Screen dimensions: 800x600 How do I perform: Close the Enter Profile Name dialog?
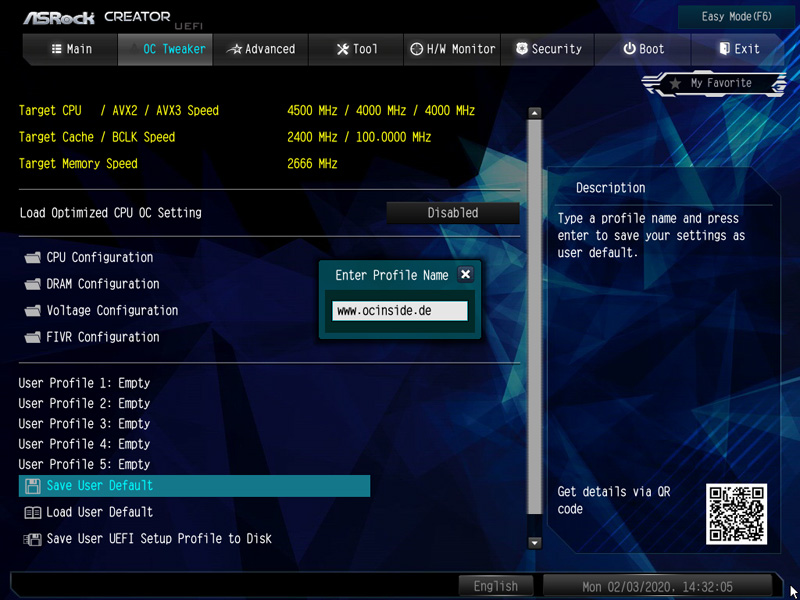[x=465, y=274]
